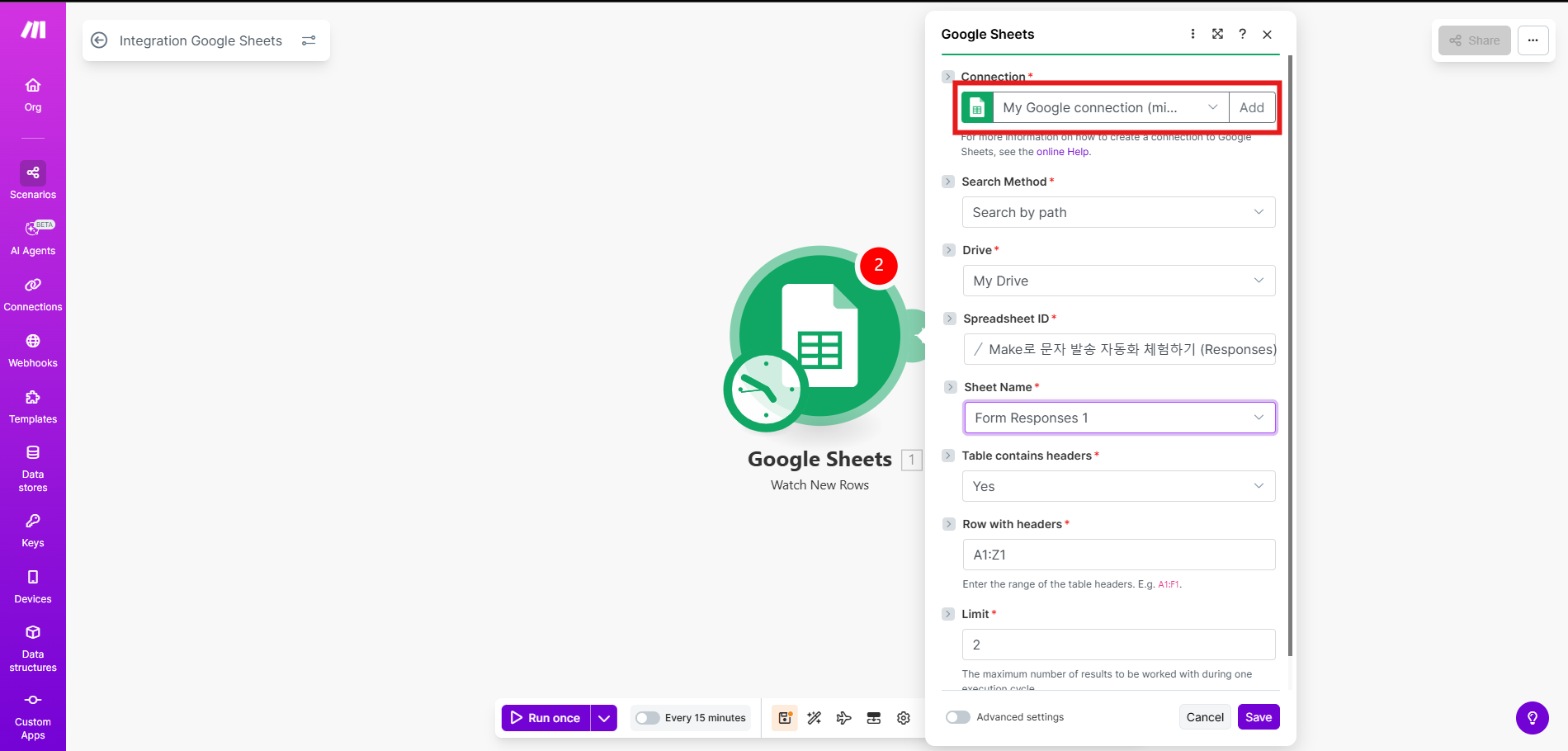The width and height of the screenshot is (1568, 751).
Task: Open the kebab menu in Google Sheets panel
Action: click(1193, 34)
